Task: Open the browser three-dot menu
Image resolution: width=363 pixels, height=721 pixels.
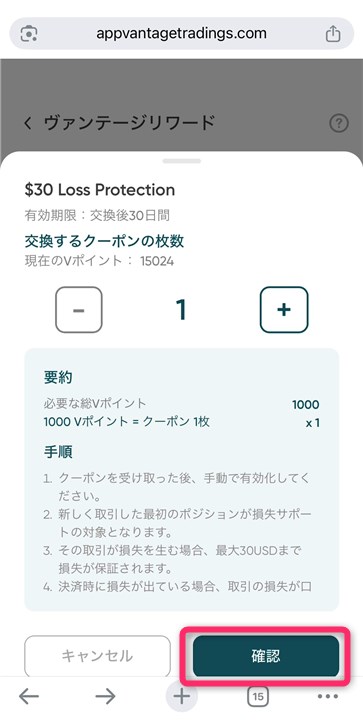Action: (x=328, y=697)
